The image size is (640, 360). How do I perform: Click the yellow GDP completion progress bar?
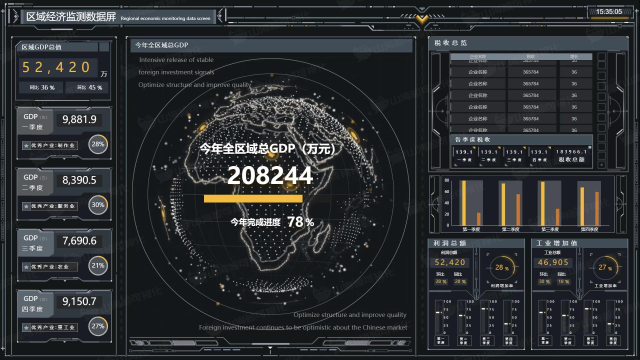pos(253,199)
